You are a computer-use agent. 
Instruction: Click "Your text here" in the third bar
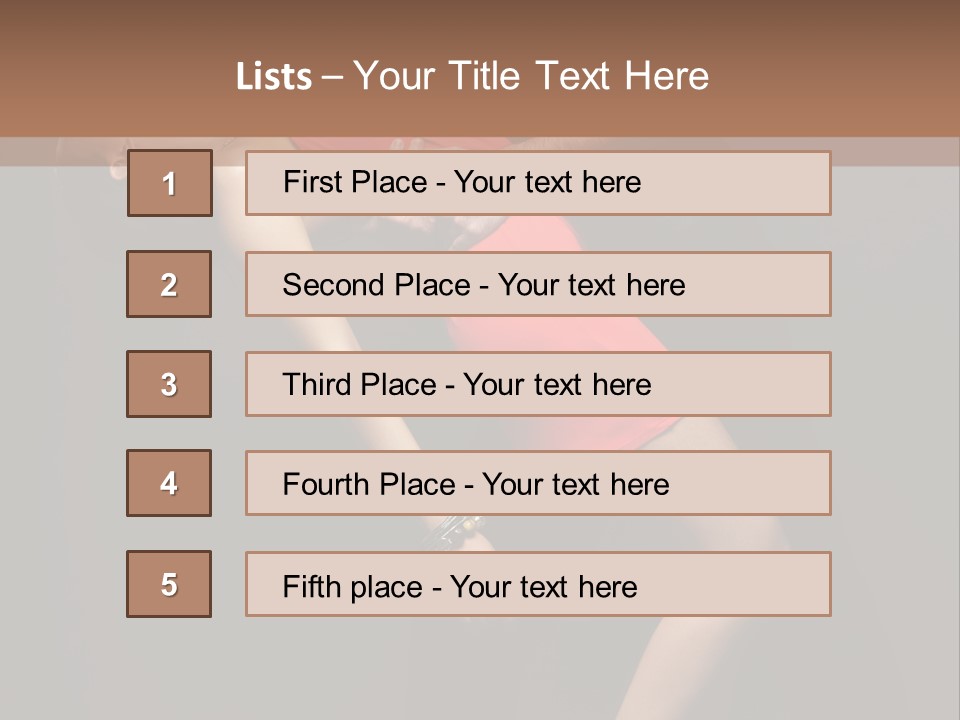[557, 385]
